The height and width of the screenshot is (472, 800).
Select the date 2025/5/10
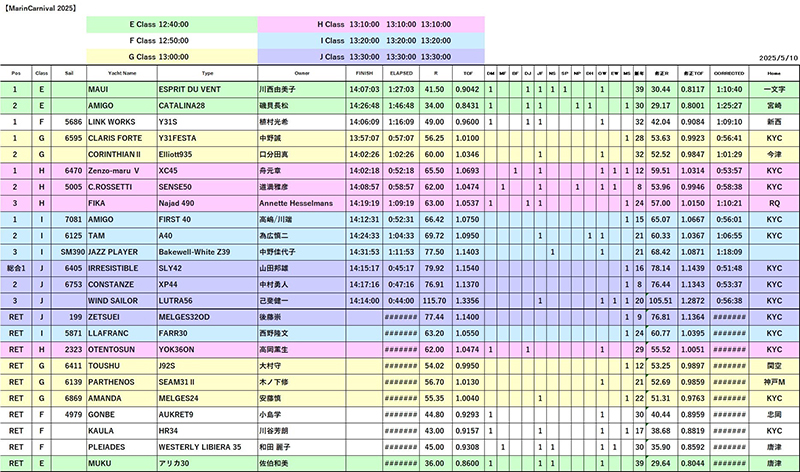(778, 58)
